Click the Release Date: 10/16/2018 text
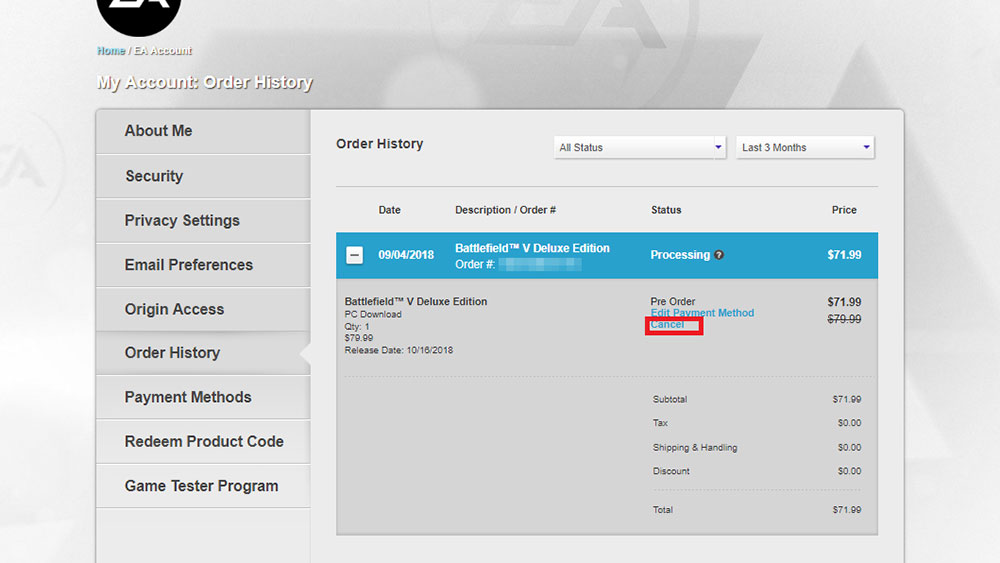This screenshot has width=1000, height=563. (399, 350)
